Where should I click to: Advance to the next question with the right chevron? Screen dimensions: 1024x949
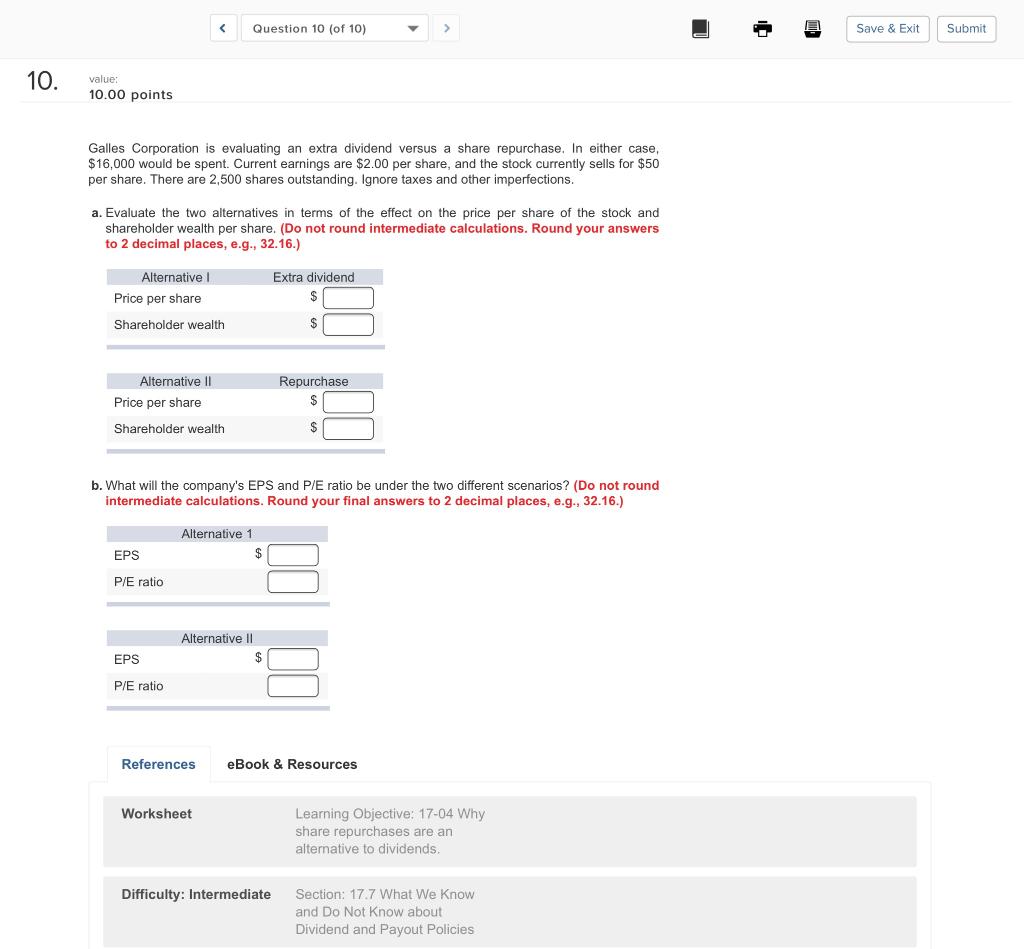click(x=446, y=28)
